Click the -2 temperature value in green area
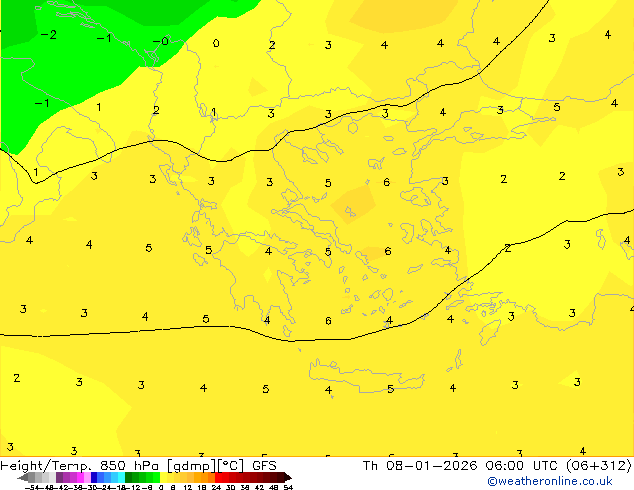The image size is (634, 490). 49,35
